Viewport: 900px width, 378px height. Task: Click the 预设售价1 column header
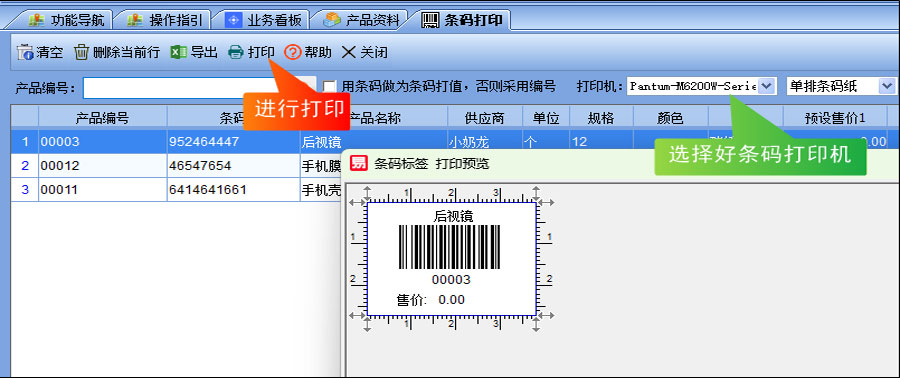tap(835, 118)
